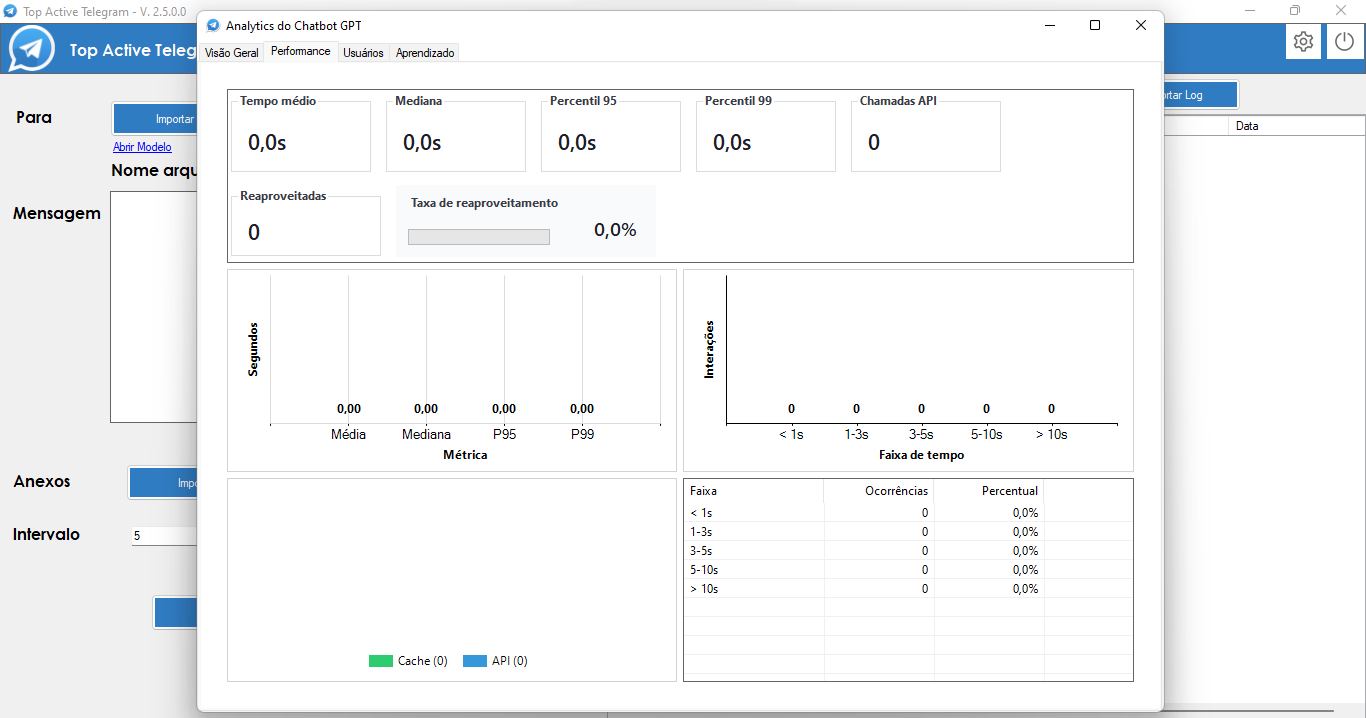Image resolution: width=1366 pixels, height=718 pixels.
Task: Open the Usuários tab
Action: (363, 53)
